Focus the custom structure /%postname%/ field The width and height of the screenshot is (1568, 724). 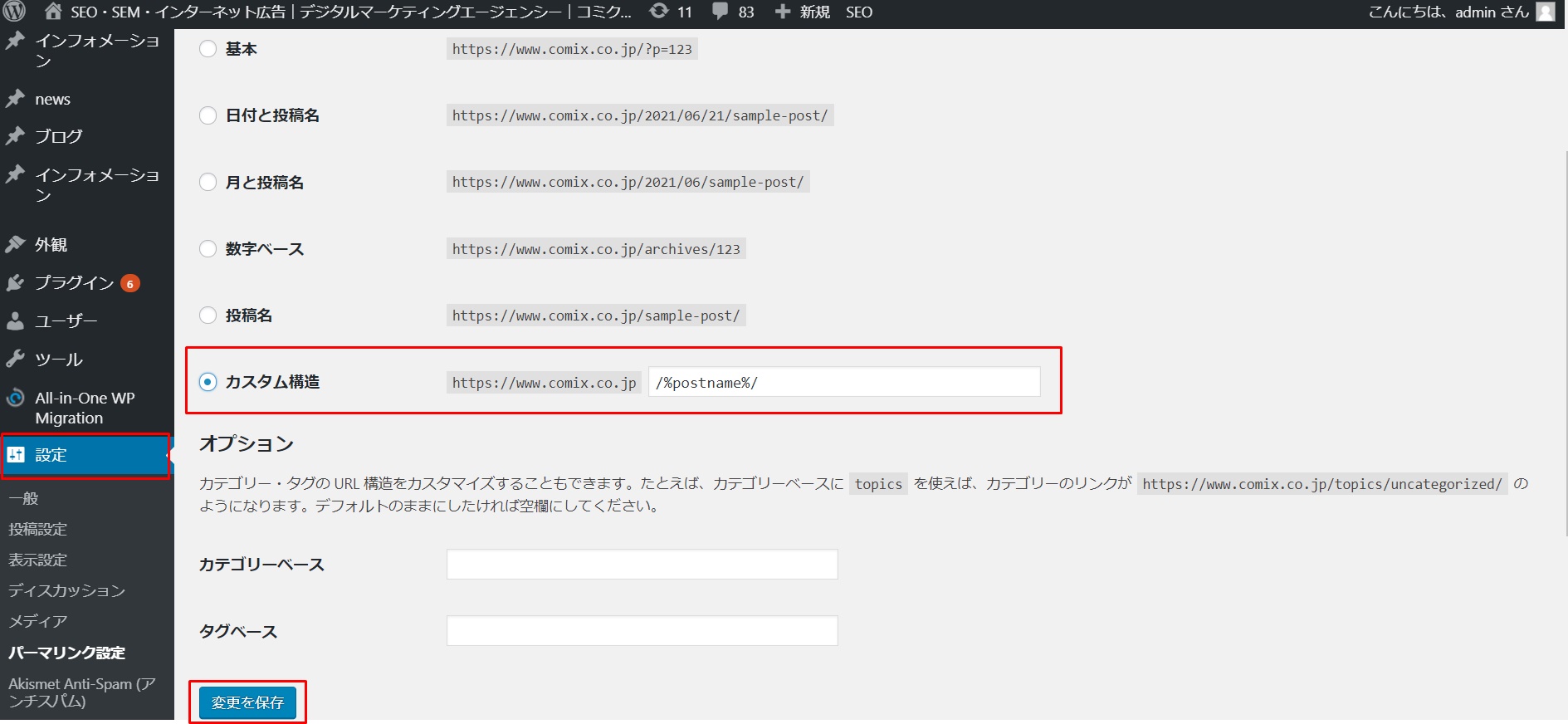(844, 382)
